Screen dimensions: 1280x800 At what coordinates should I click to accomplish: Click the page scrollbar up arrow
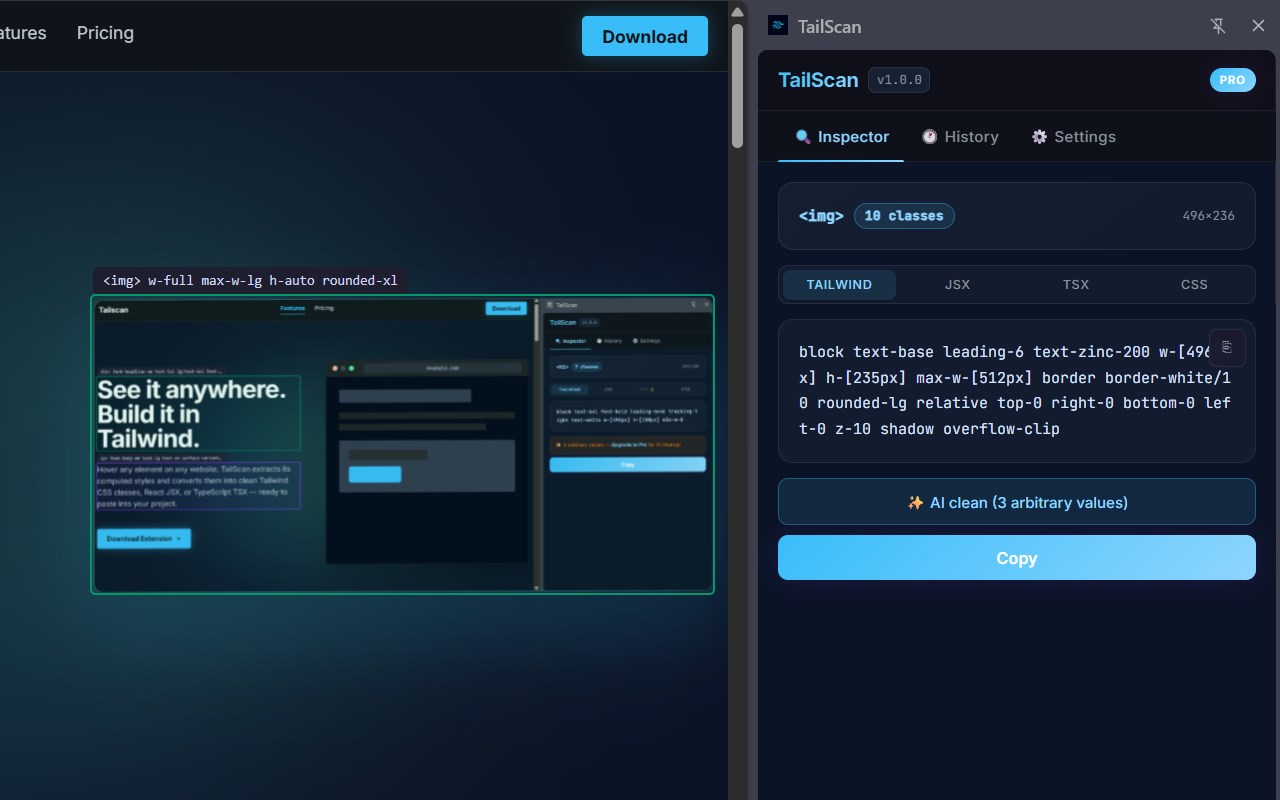tap(738, 12)
